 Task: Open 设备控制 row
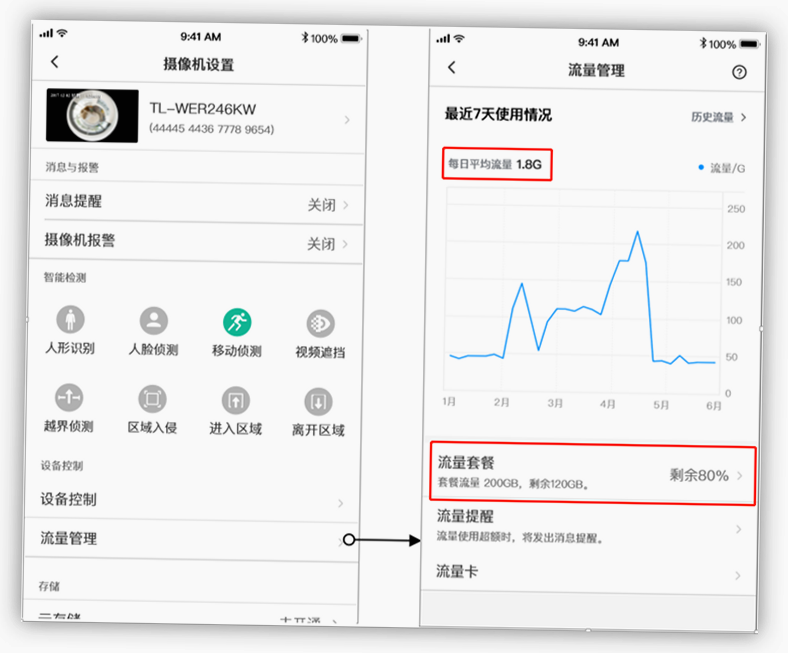click(x=192, y=501)
